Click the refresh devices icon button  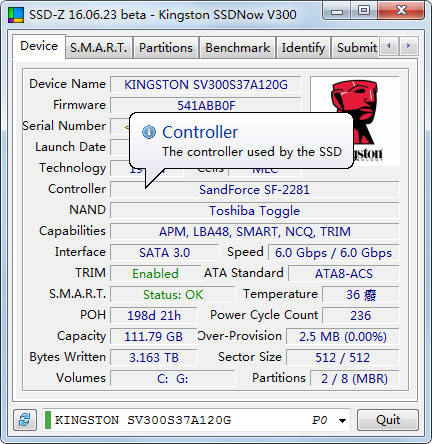click(x=25, y=420)
